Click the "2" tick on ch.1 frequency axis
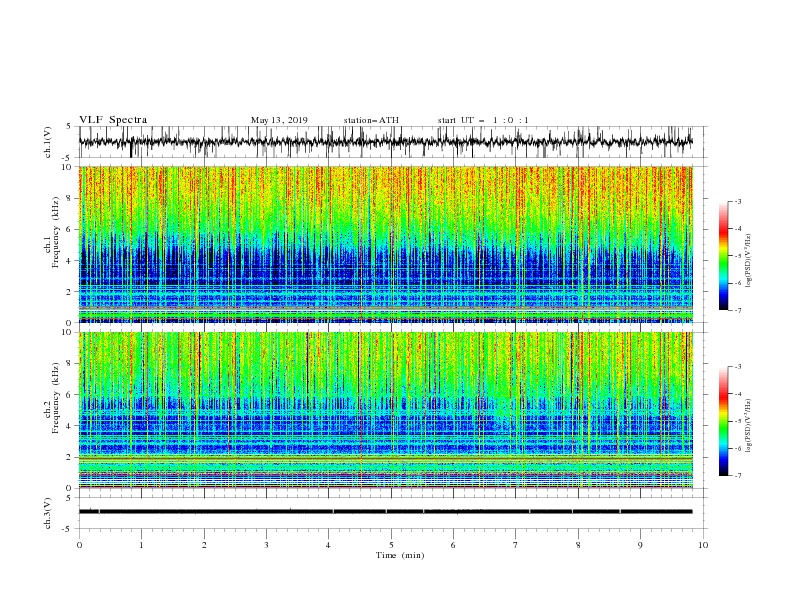Image resolution: width=792 pixels, height=612 pixels. tap(69, 291)
